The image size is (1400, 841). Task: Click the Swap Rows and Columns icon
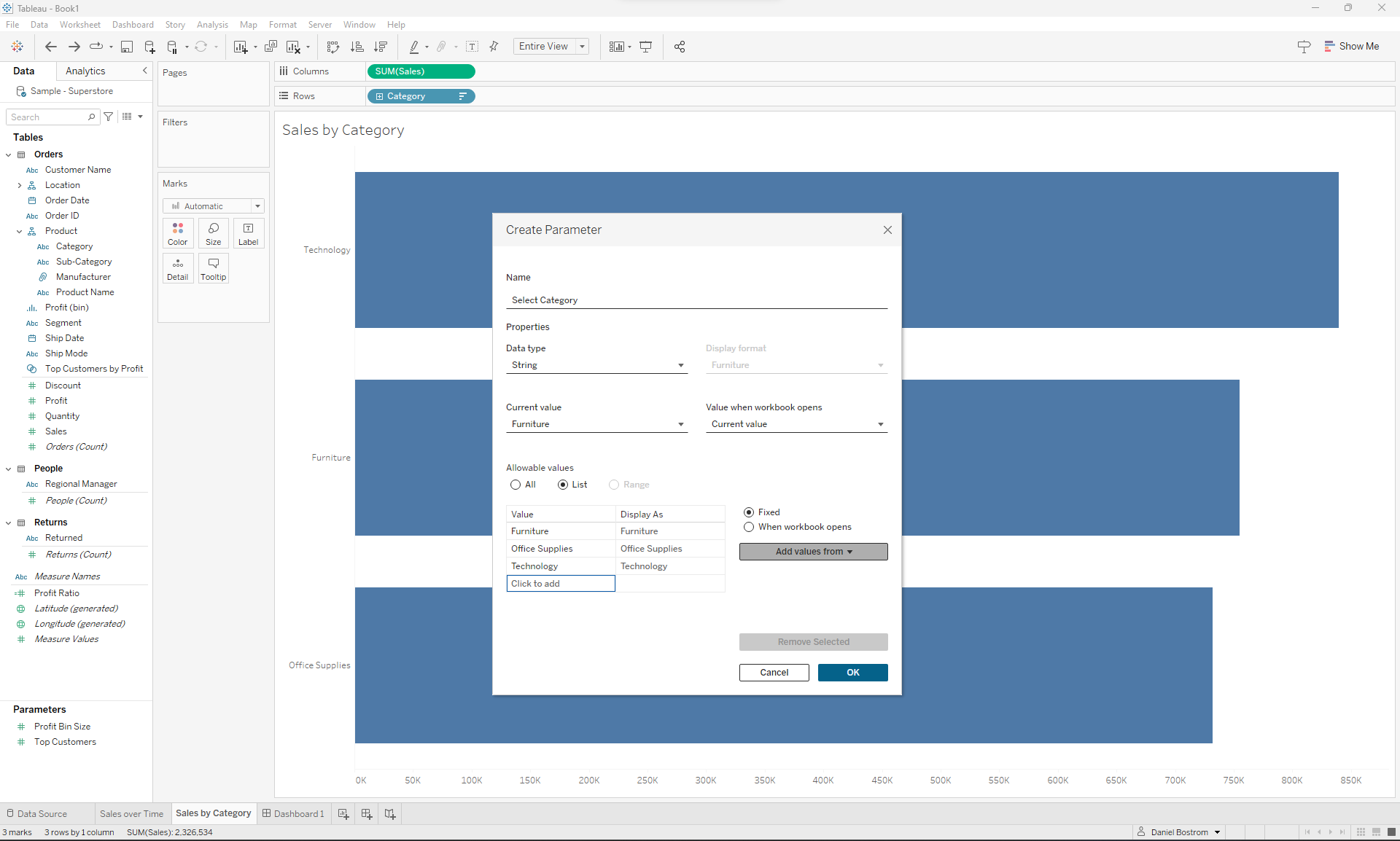point(333,47)
